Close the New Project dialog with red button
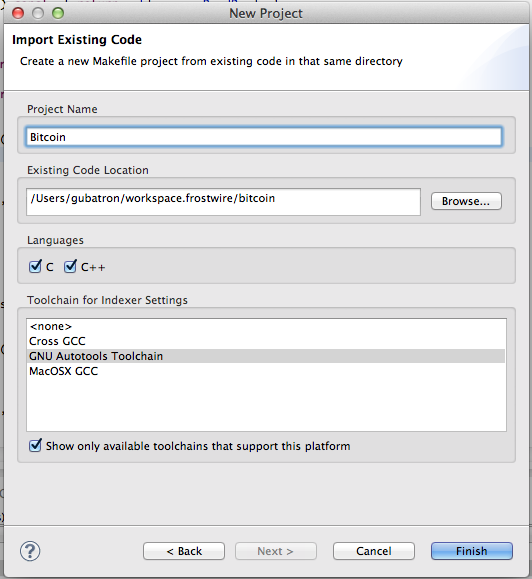The image size is (532, 579). [x=18, y=13]
